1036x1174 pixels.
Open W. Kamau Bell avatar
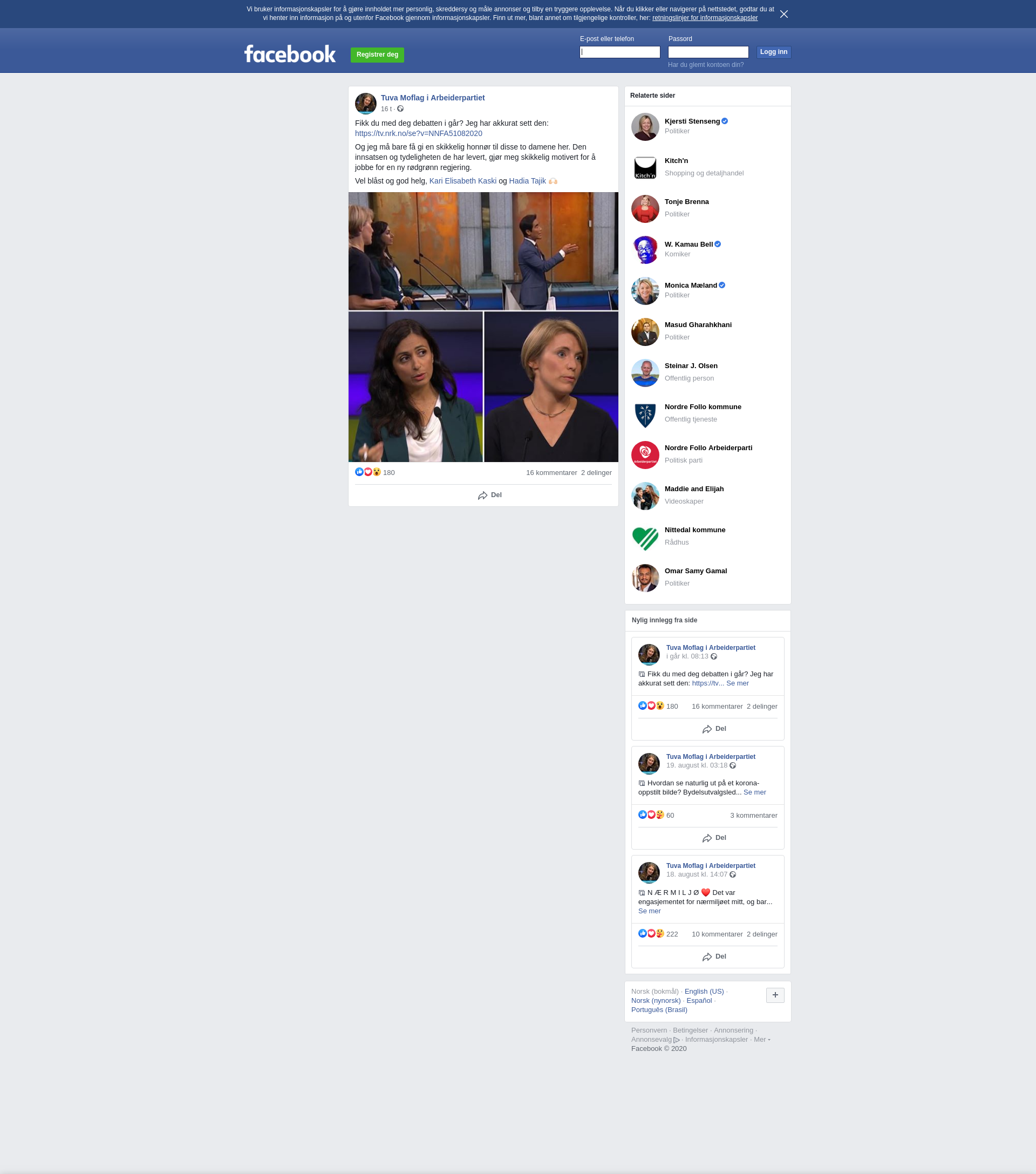[645, 250]
